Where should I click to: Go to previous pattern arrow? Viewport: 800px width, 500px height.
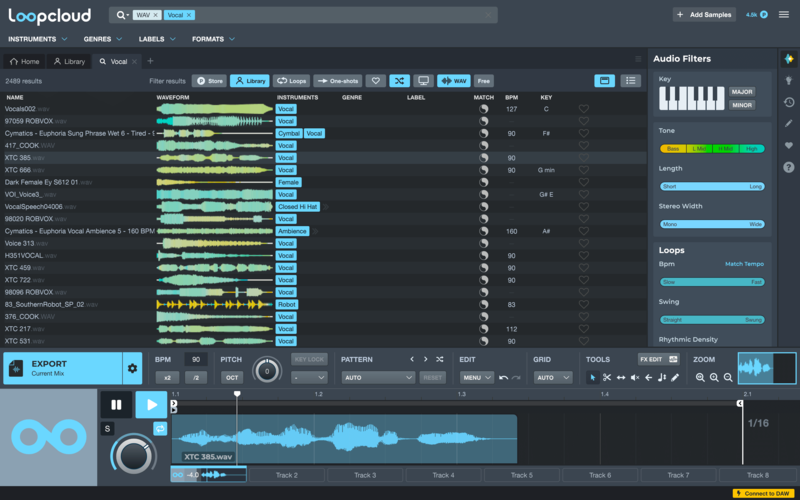click(x=412, y=359)
